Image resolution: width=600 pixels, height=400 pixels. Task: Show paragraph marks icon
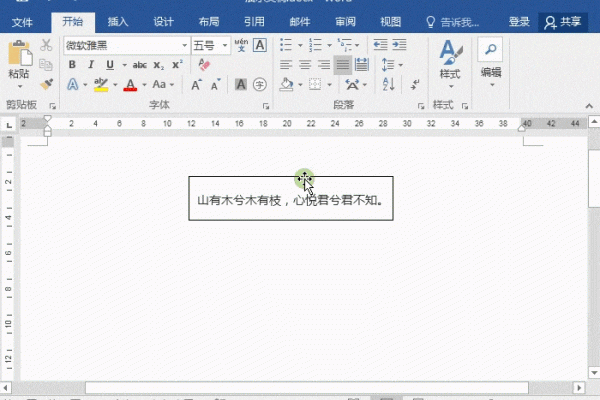415,85
